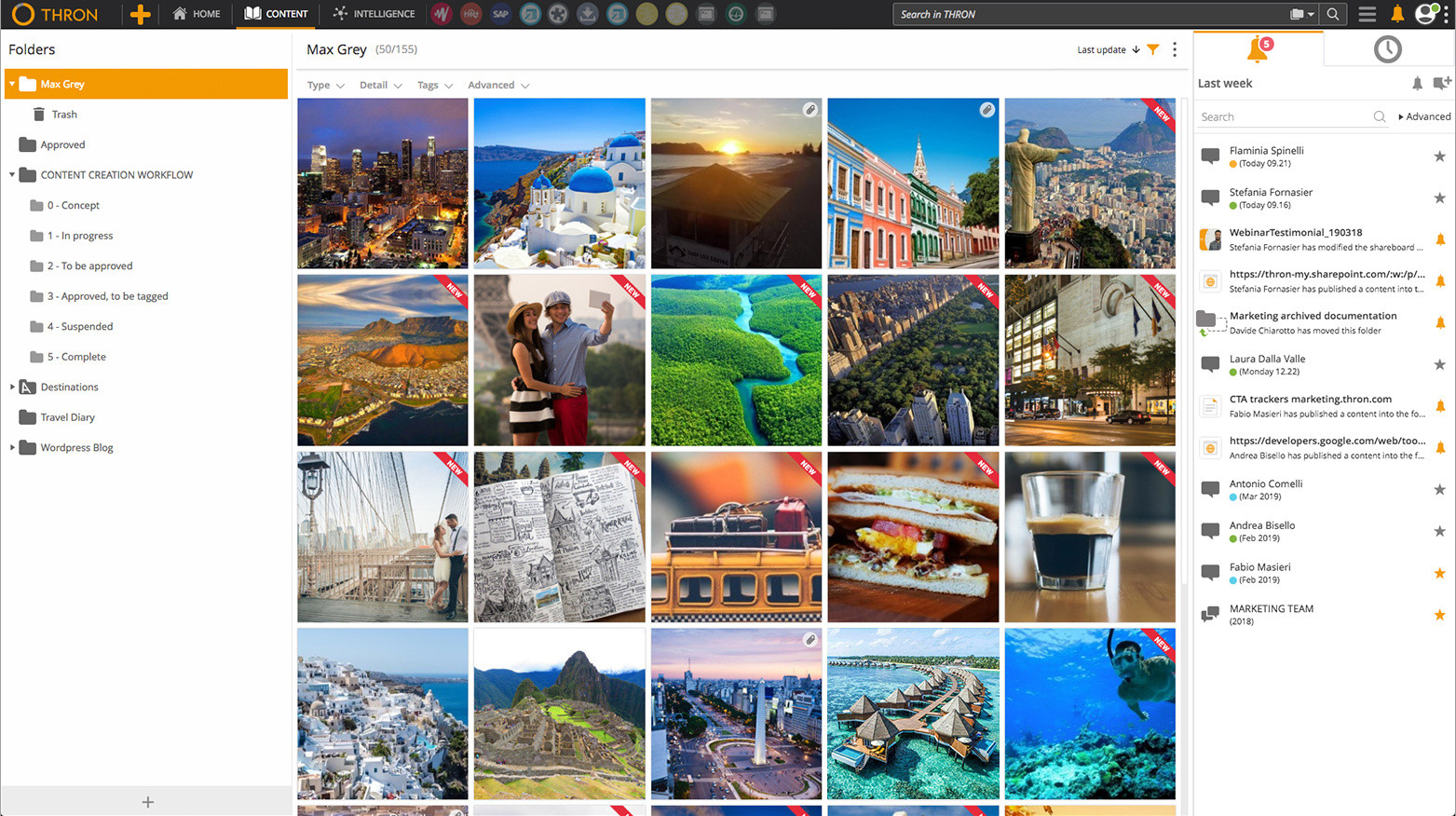Open the three-dot options menu
The image size is (1456, 816).
pos(1175,49)
